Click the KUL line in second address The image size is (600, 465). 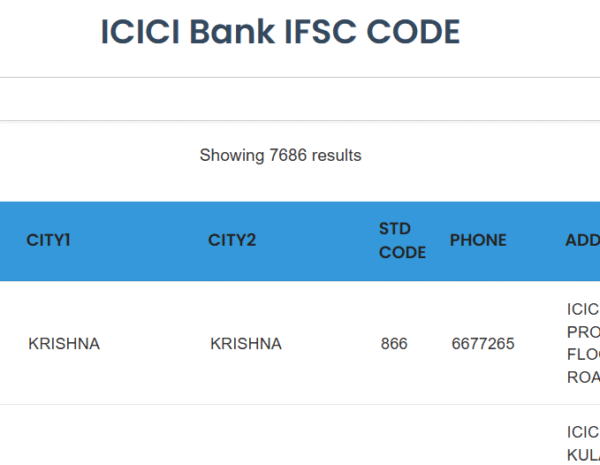tap(583, 455)
